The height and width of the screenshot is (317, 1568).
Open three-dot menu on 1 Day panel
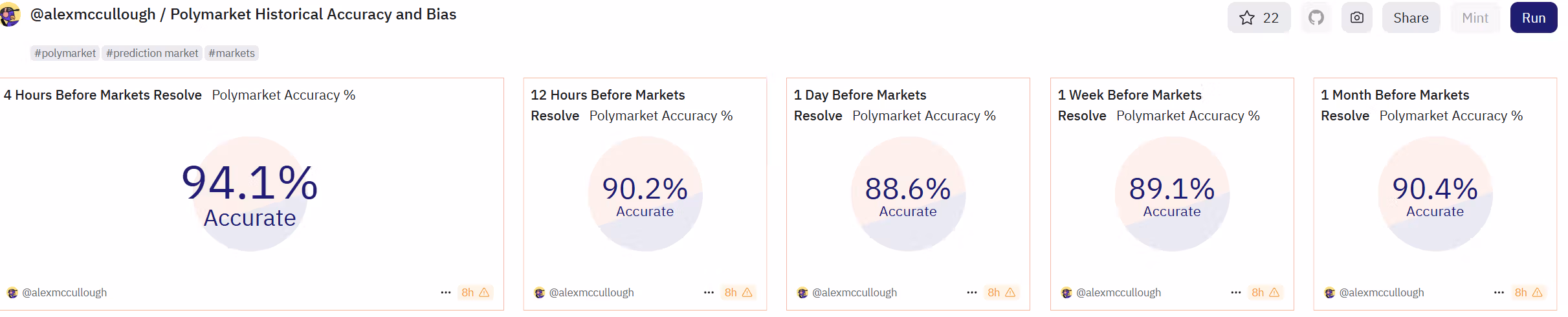click(x=972, y=292)
